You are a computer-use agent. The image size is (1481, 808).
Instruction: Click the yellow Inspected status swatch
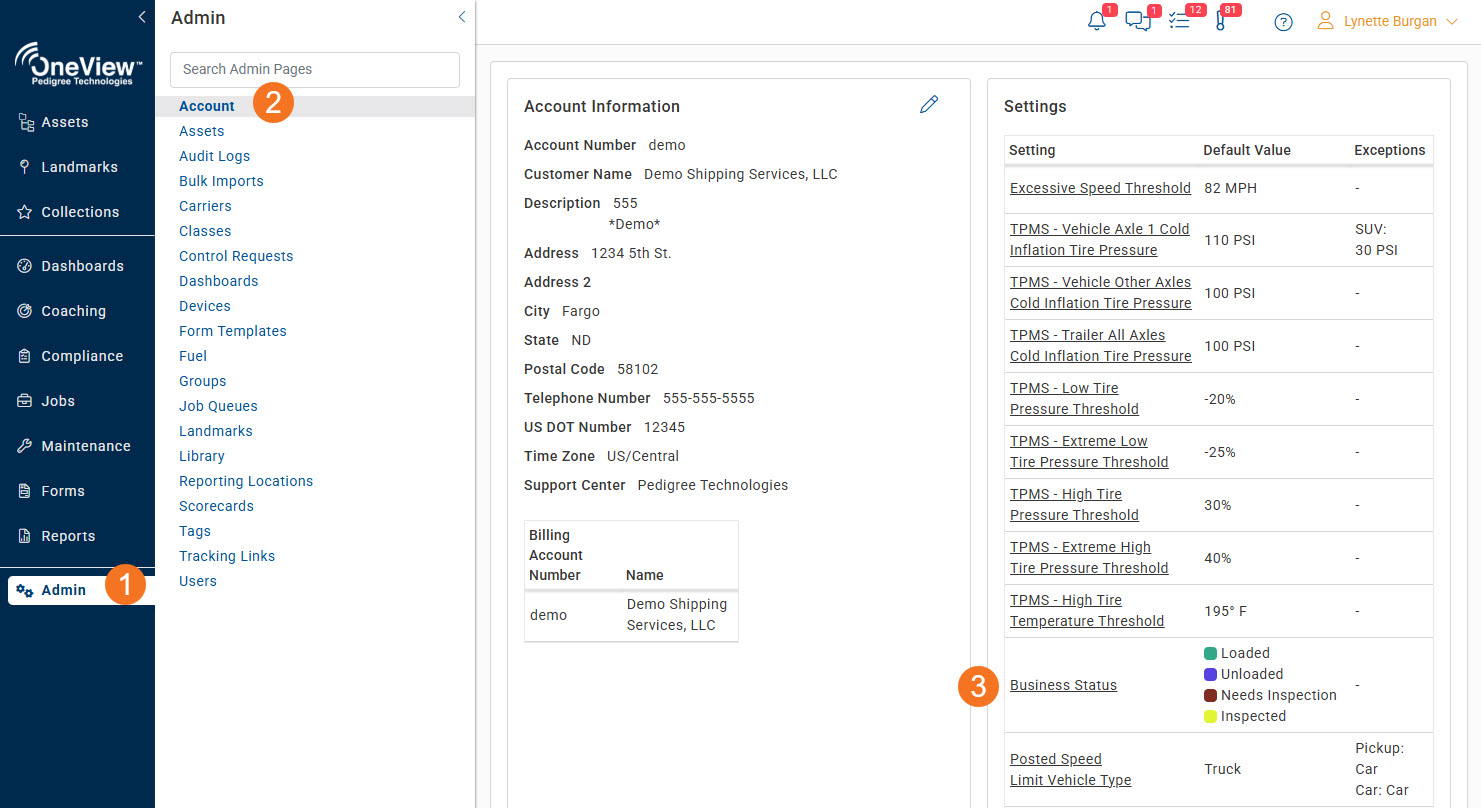tap(1210, 716)
